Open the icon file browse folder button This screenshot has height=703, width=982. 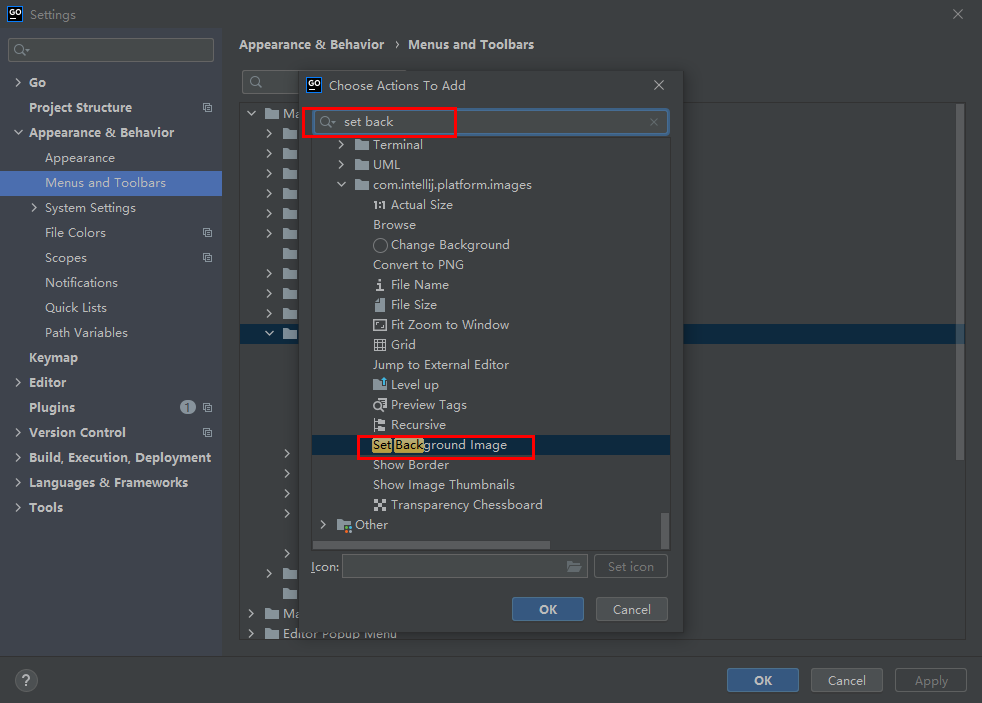pos(574,567)
